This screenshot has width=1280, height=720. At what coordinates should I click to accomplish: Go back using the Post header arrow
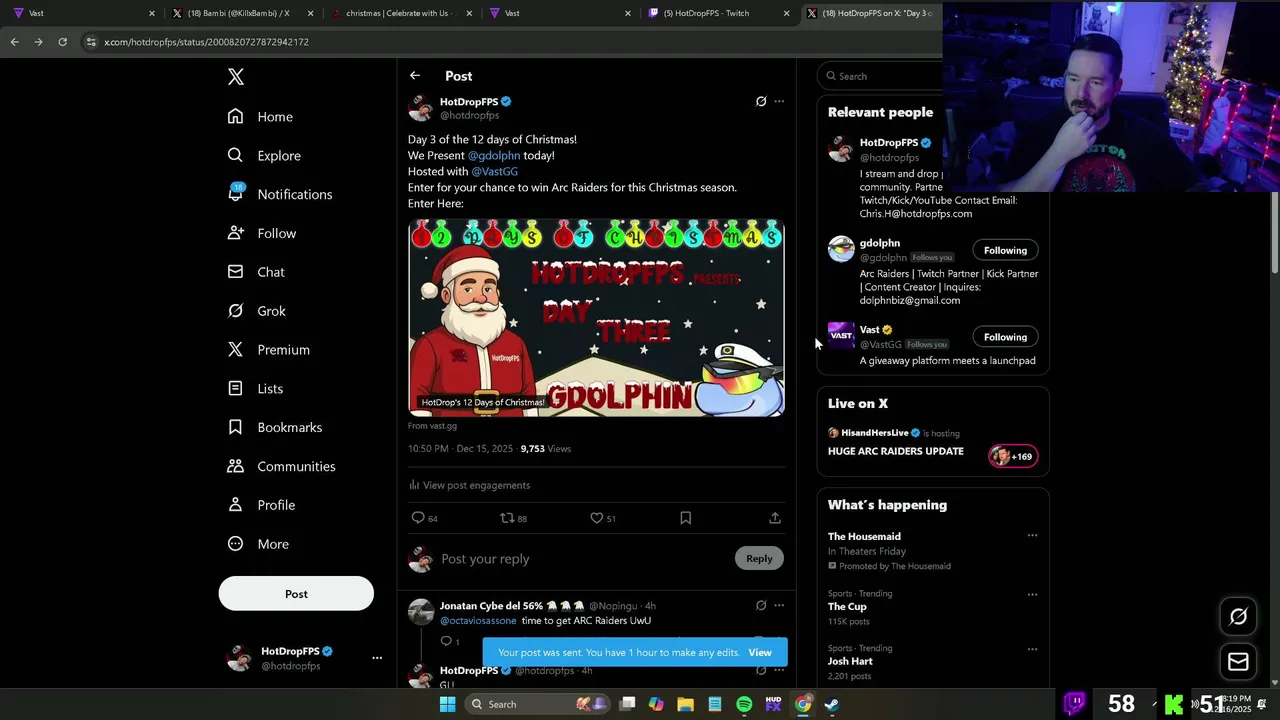tap(415, 76)
